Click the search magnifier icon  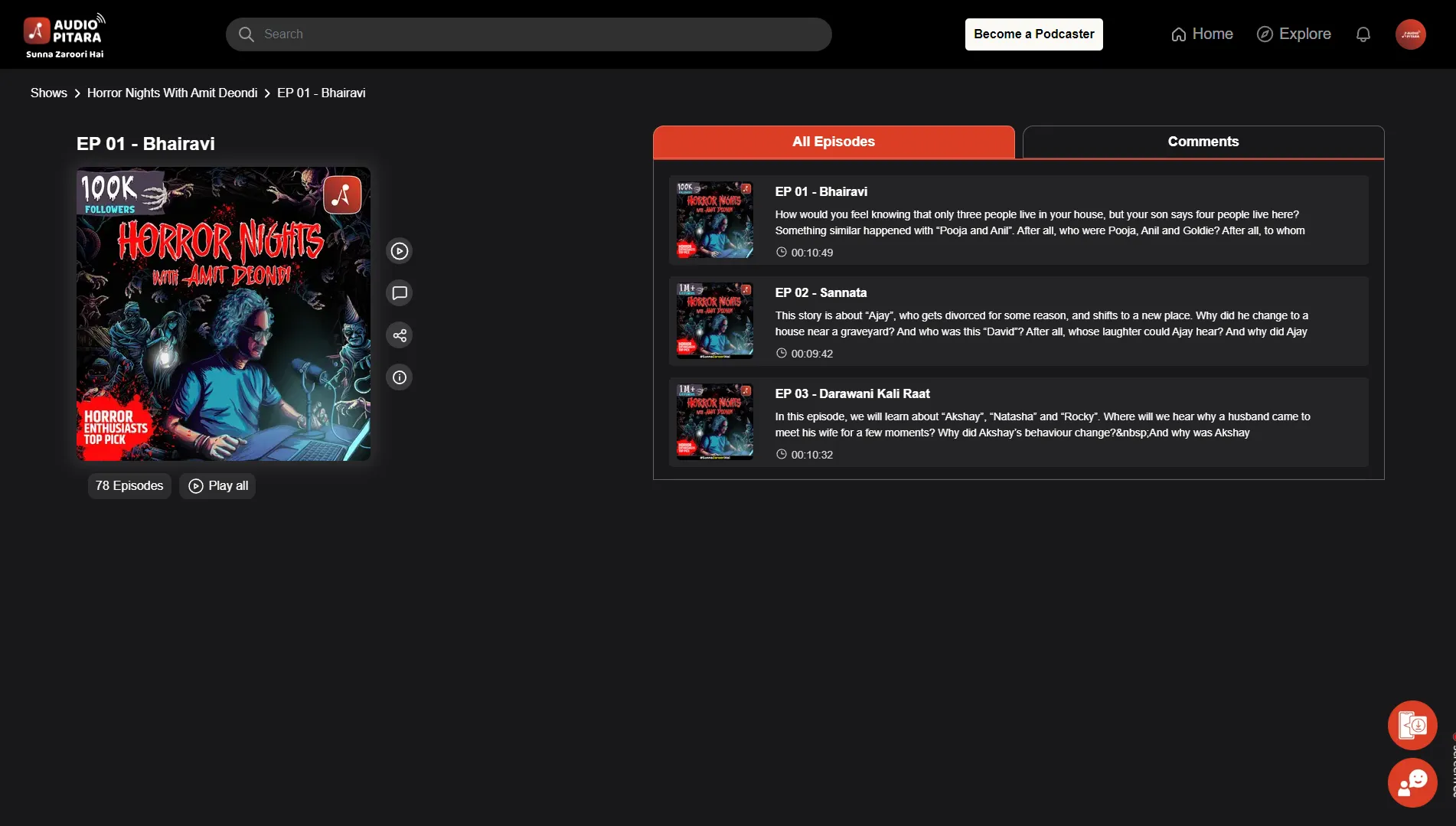pyautogui.click(x=246, y=34)
